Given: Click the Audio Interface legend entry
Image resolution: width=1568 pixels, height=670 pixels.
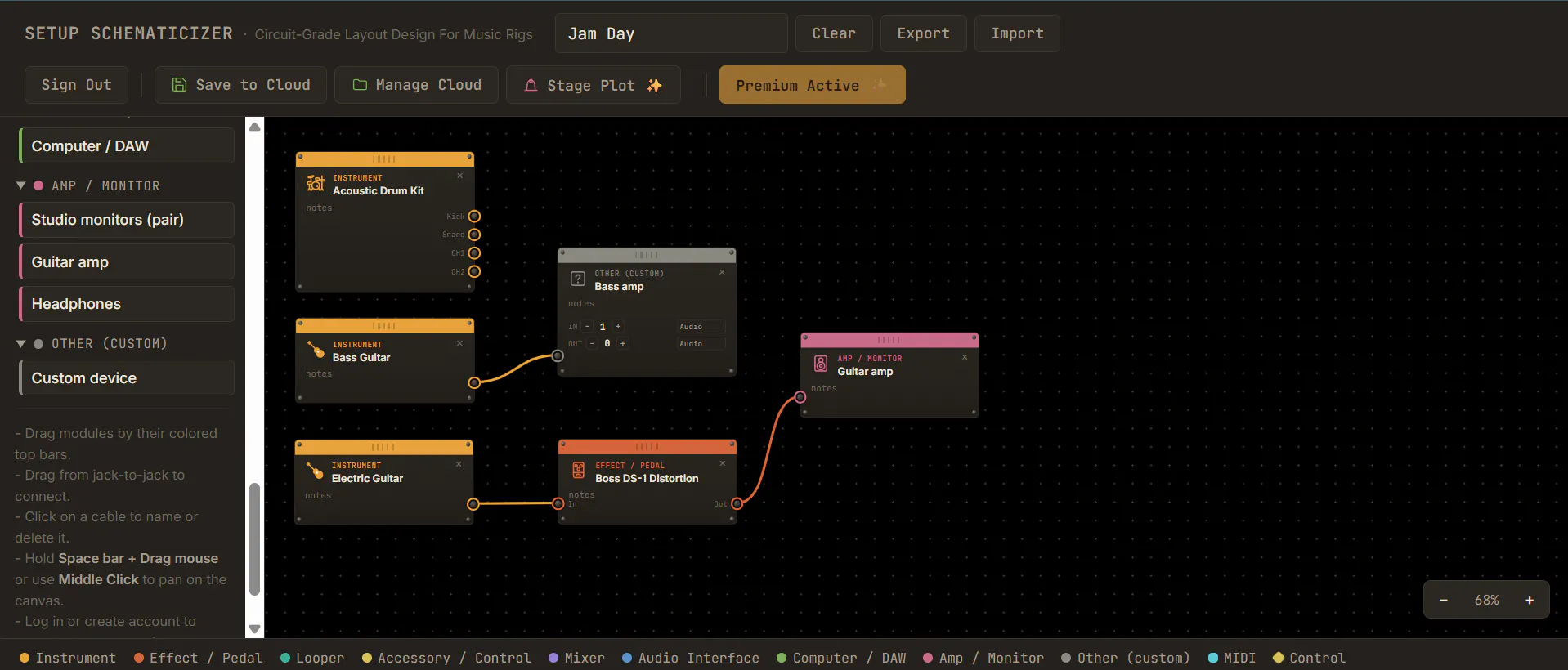Looking at the screenshot, I should coord(691,658).
